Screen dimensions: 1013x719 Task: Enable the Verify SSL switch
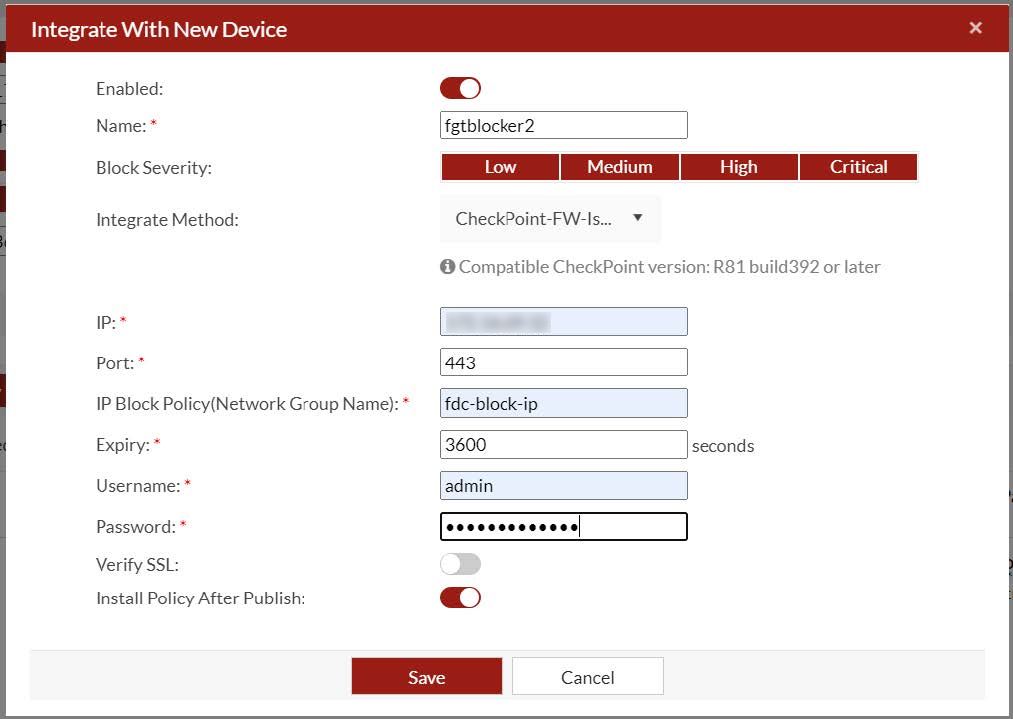click(460, 564)
